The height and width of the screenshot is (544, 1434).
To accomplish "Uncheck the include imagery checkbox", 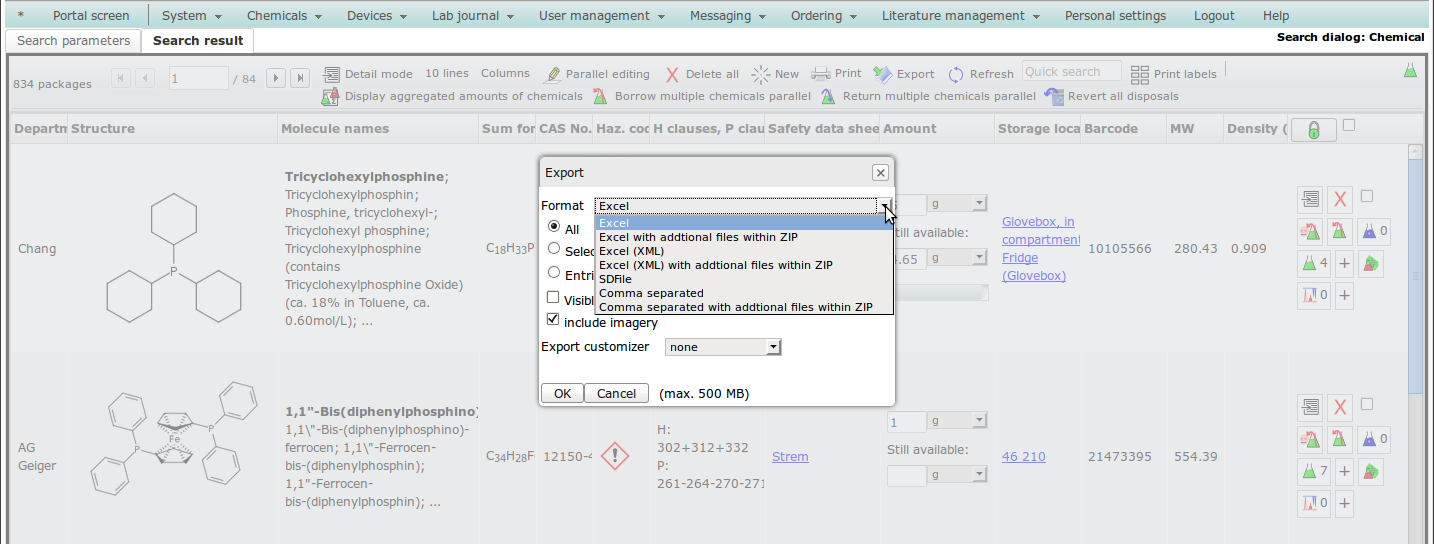I will point(553,321).
